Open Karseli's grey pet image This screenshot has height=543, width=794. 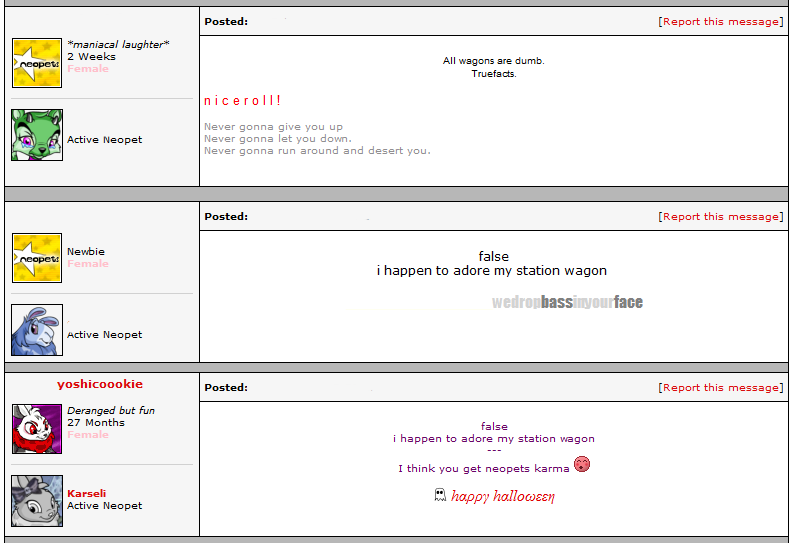[37, 501]
